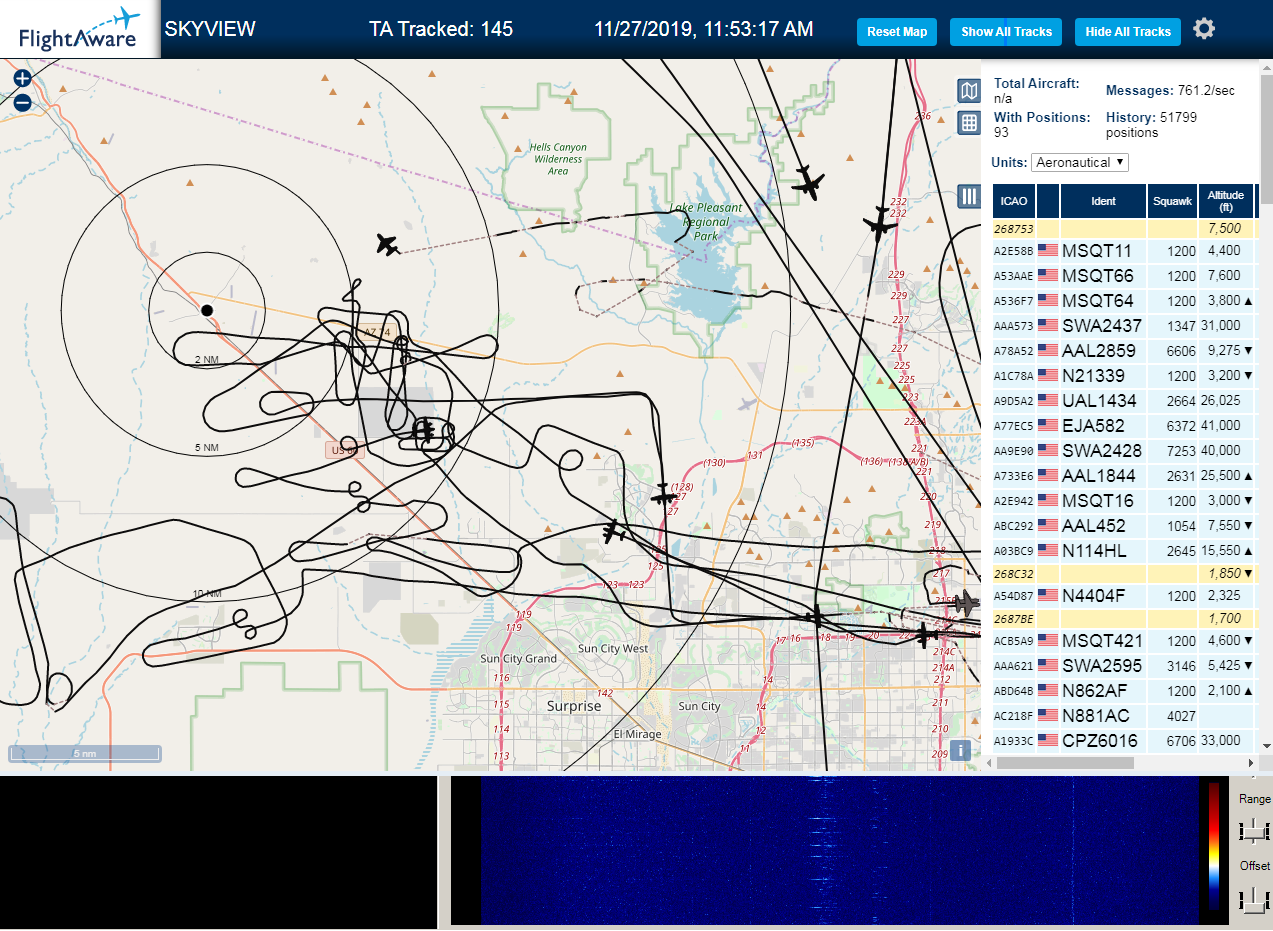The height and width of the screenshot is (931, 1273).
Task: Select the aircraft beside the 232 route marker
Action: click(x=880, y=224)
